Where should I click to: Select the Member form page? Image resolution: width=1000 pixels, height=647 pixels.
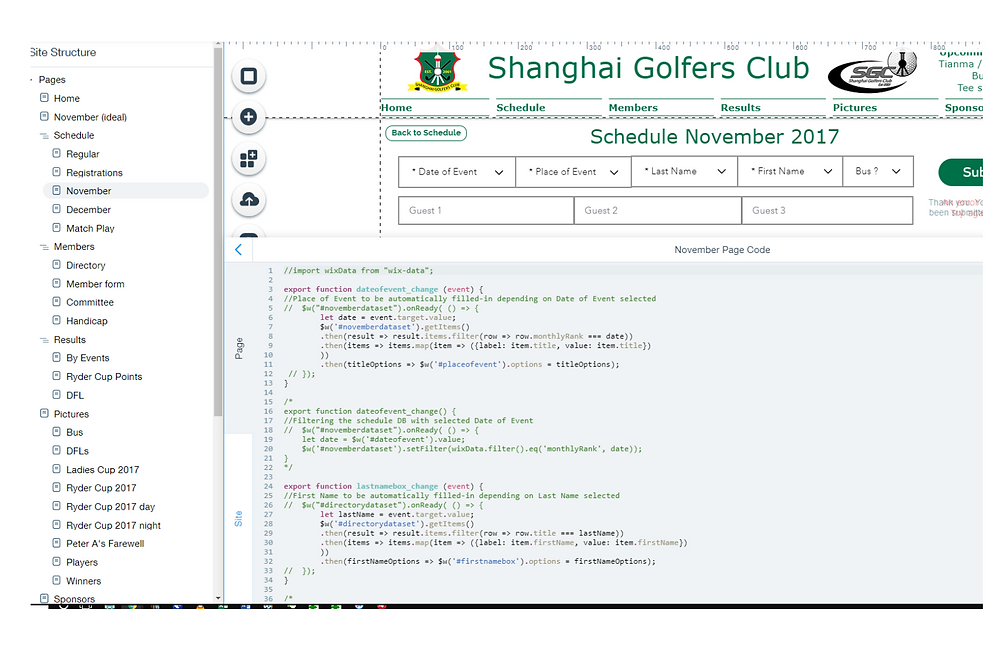95,284
